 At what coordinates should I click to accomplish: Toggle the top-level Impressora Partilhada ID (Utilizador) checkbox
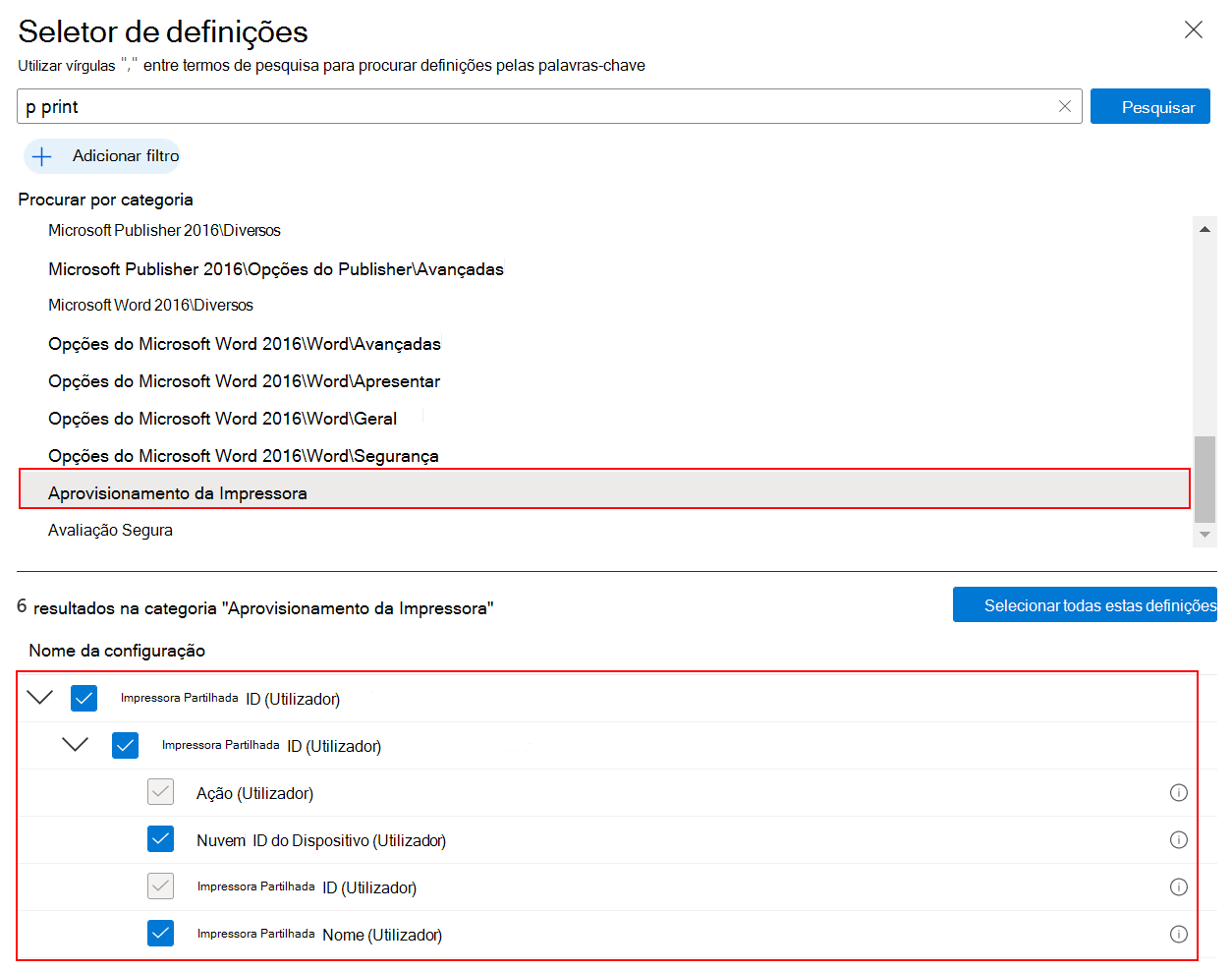click(x=84, y=699)
